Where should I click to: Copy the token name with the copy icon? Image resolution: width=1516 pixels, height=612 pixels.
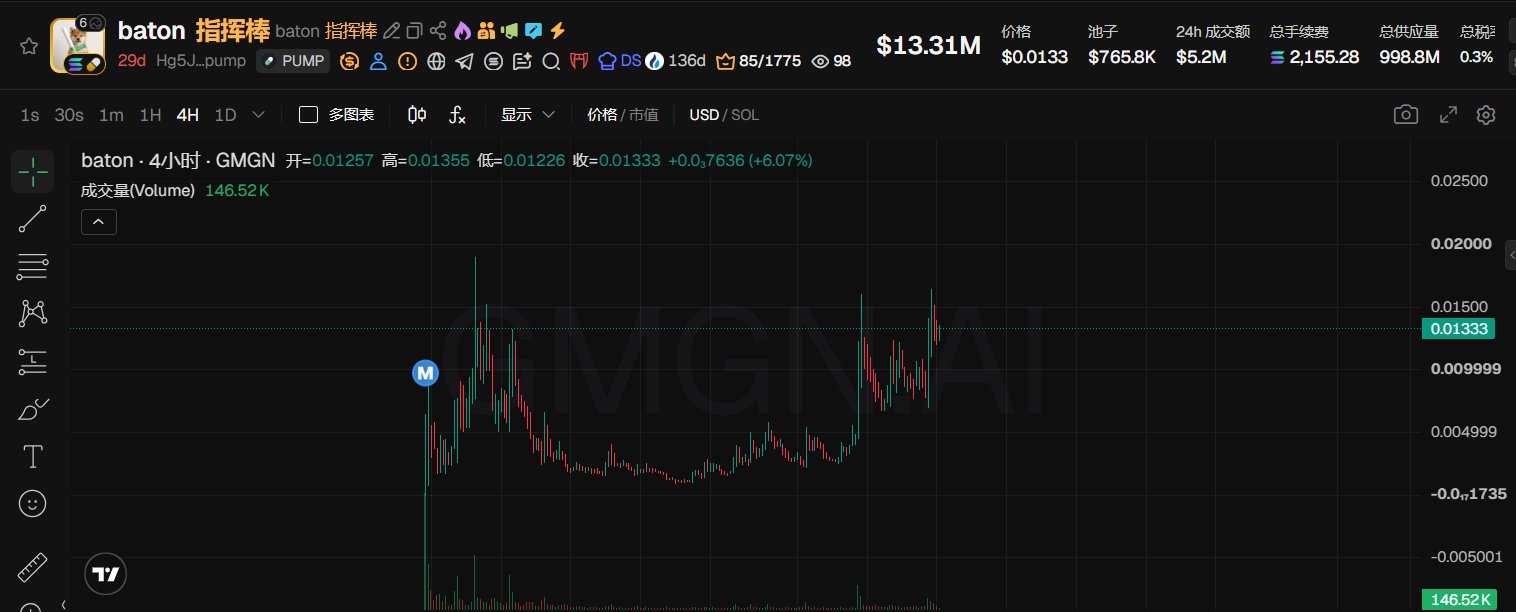click(414, 31)
